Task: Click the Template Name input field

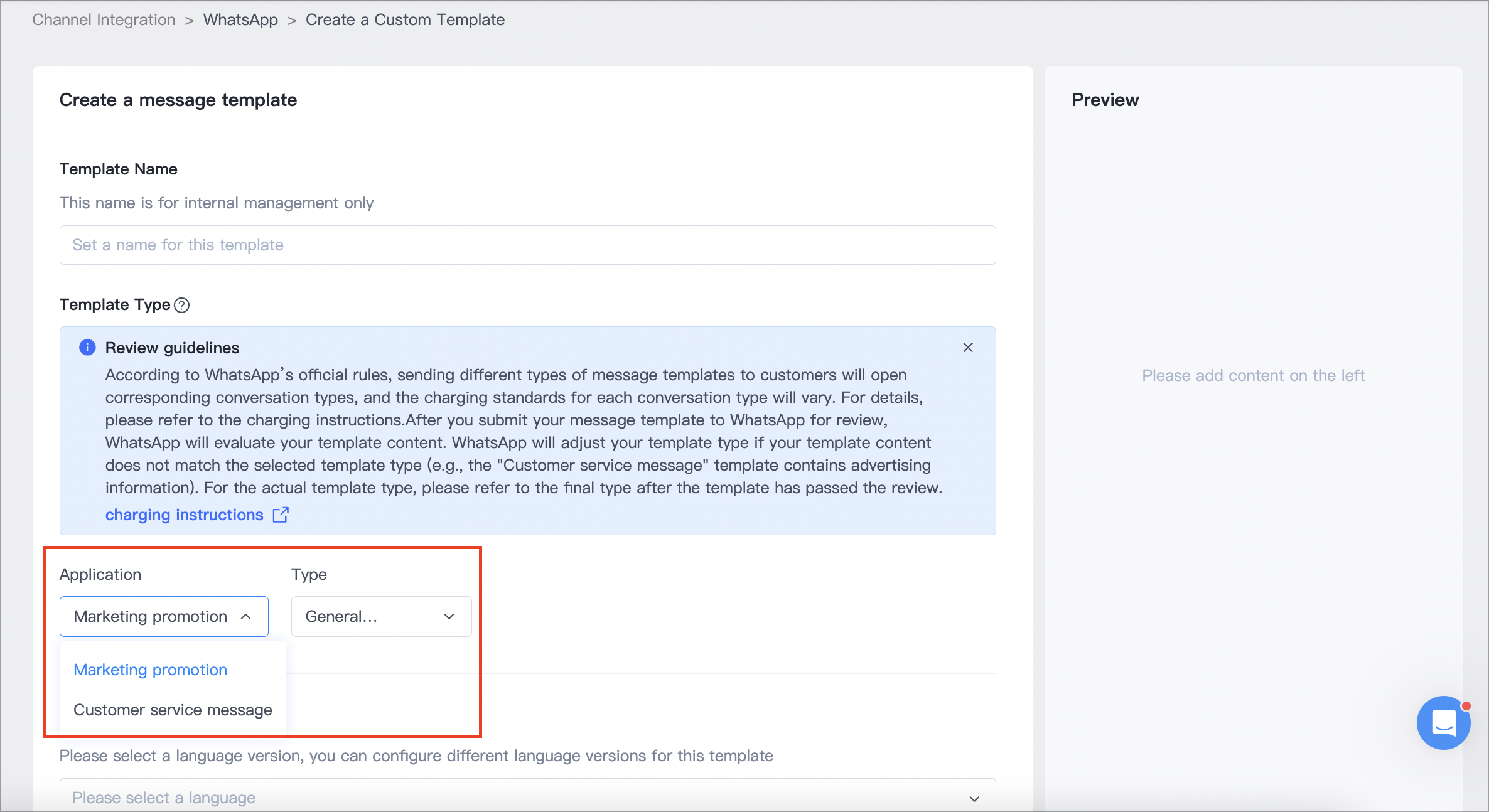Action: tap(527, 245)
